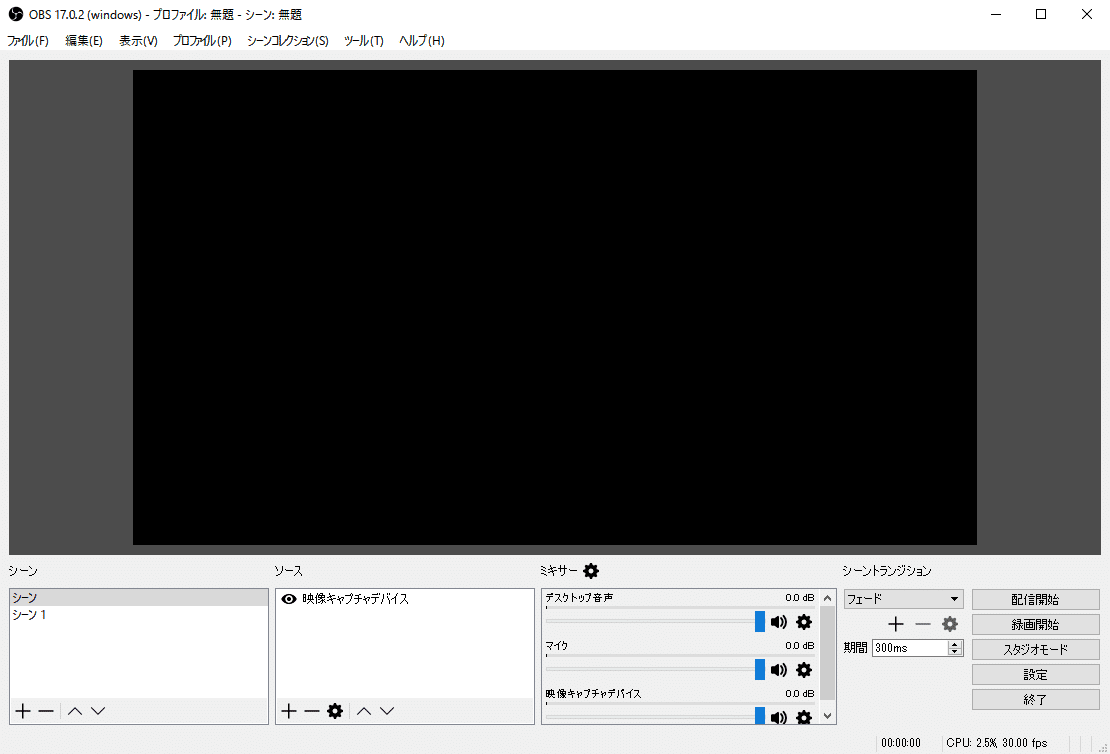
Task: Open ツール(T) menu
Action: (364, 40)
